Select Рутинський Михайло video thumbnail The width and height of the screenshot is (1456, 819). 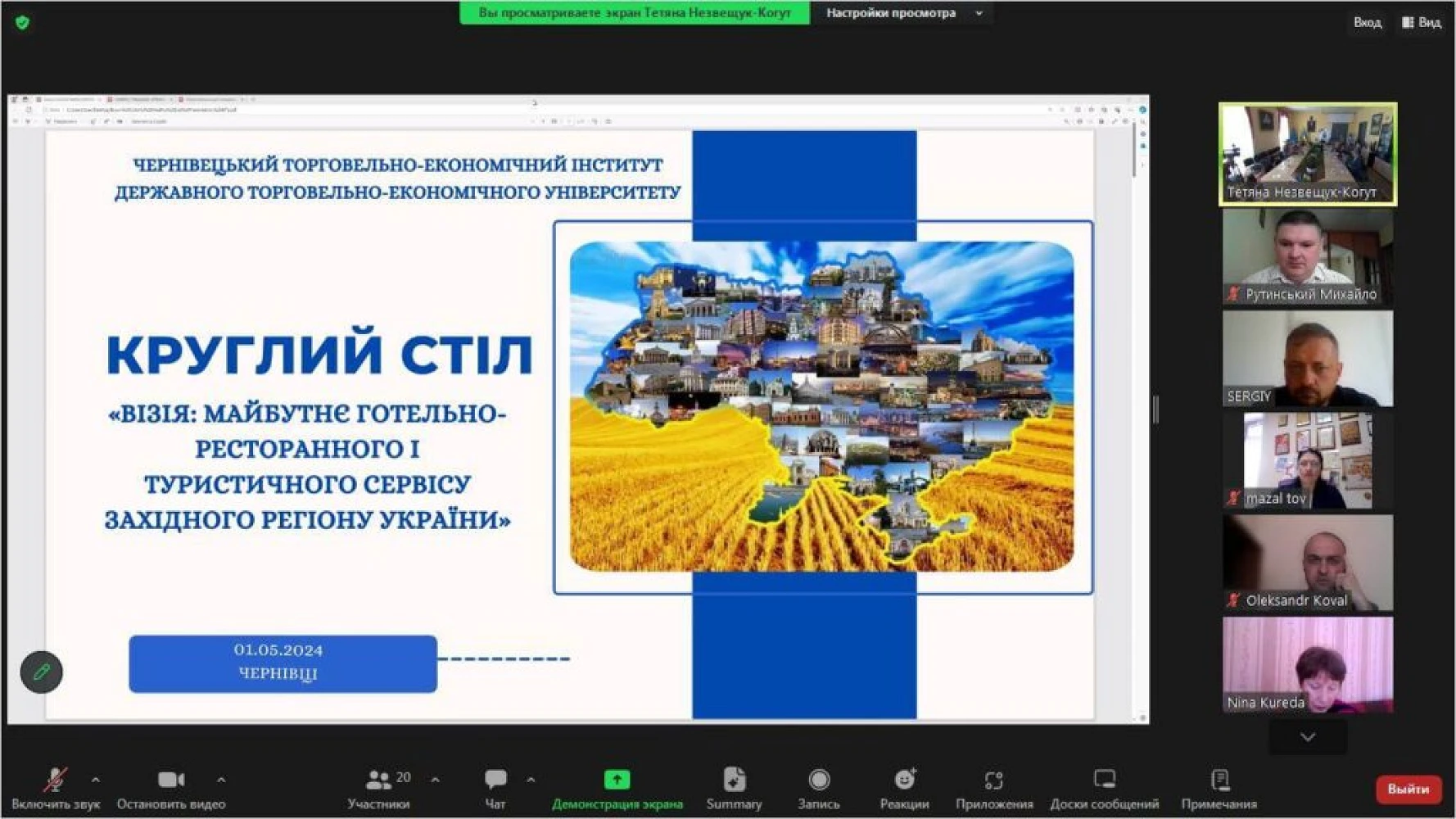[1307, 257]
